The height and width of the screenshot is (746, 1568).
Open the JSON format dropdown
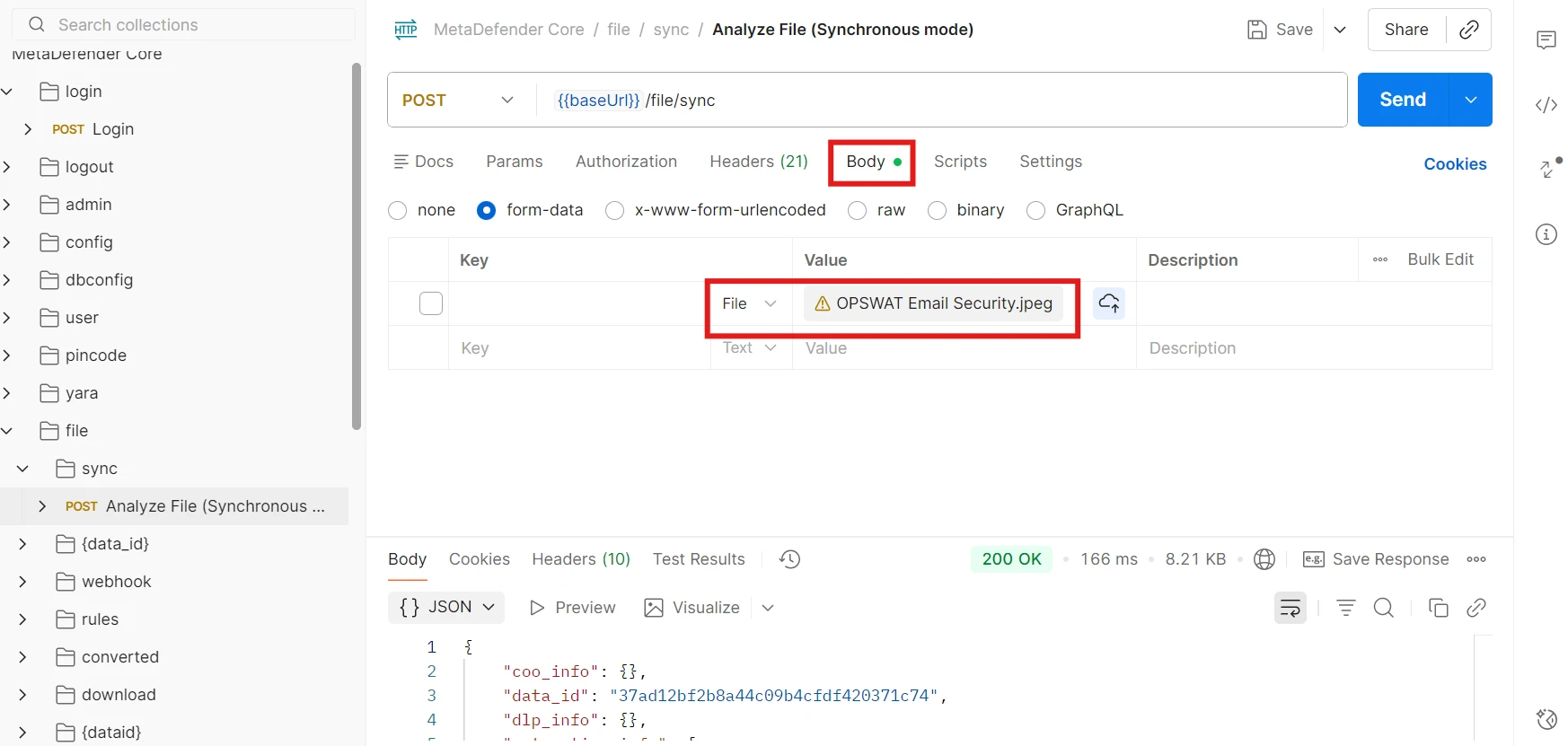446,608
